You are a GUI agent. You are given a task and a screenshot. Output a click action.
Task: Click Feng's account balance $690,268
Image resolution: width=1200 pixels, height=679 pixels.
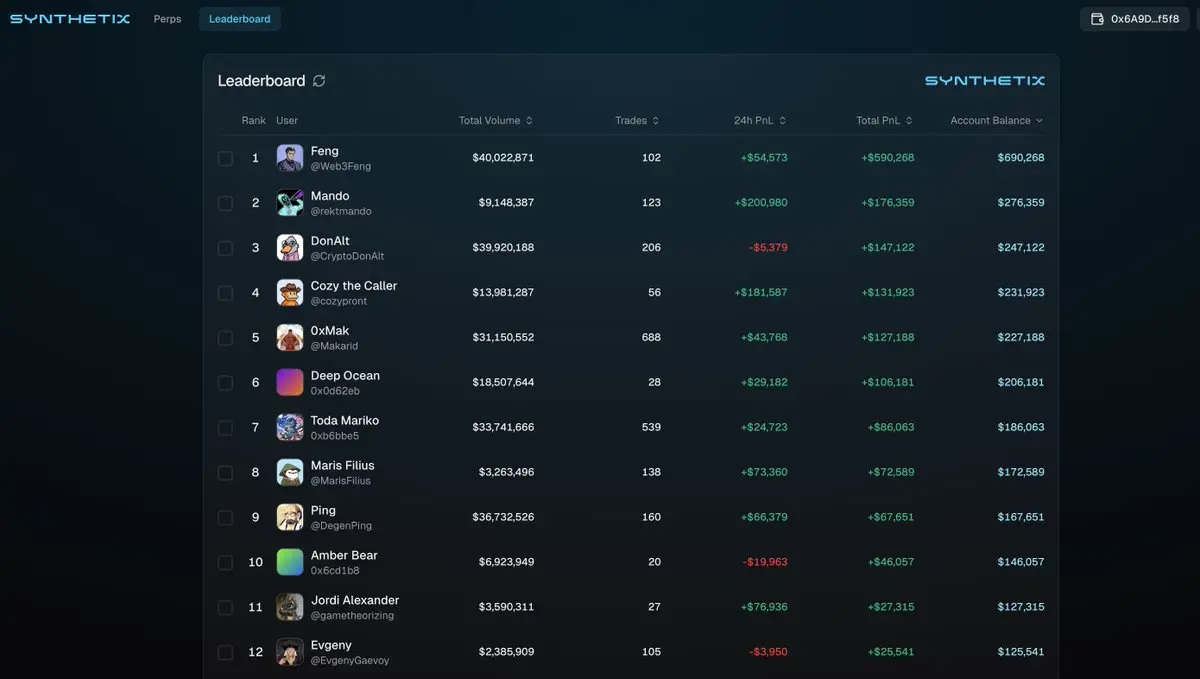click(x=1021, y=158)
